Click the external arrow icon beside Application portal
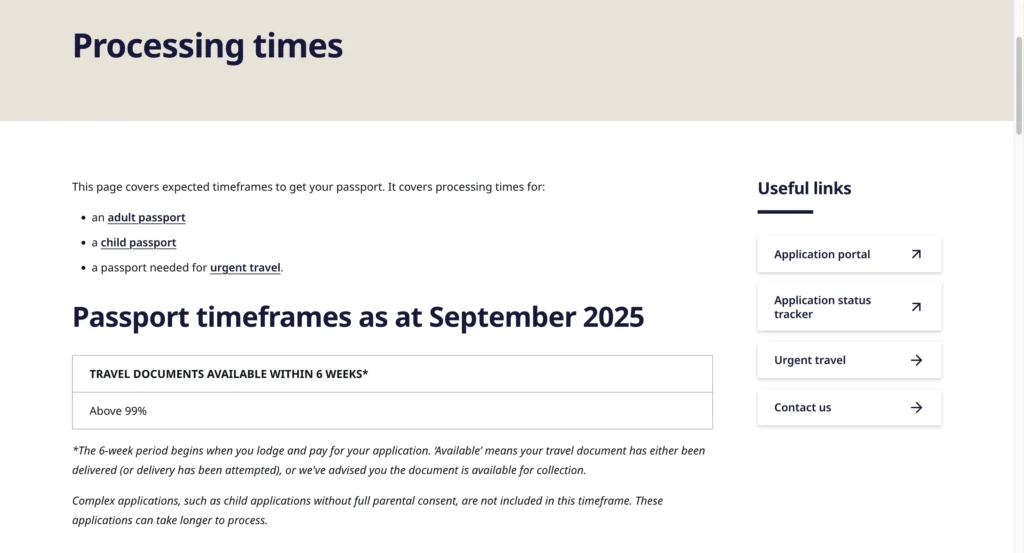 [x=916, y=254]
